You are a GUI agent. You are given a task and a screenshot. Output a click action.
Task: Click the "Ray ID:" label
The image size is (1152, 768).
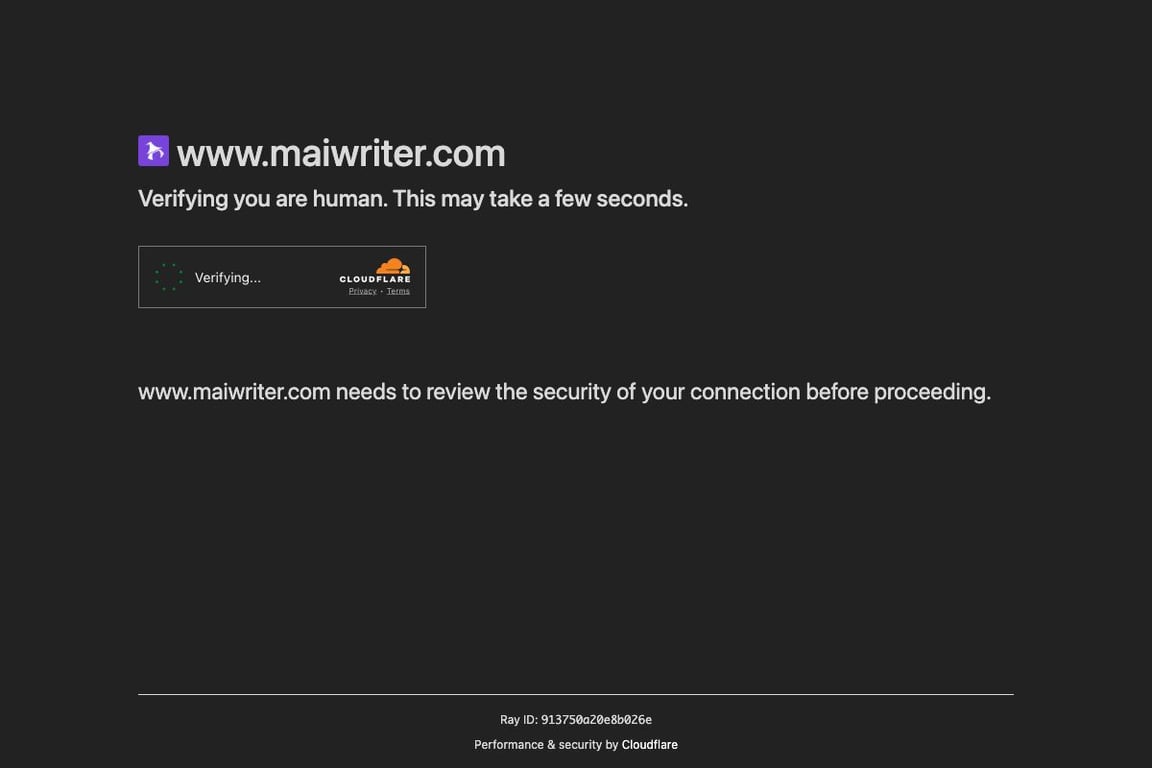pyautogui.click(x=519, y=719)
